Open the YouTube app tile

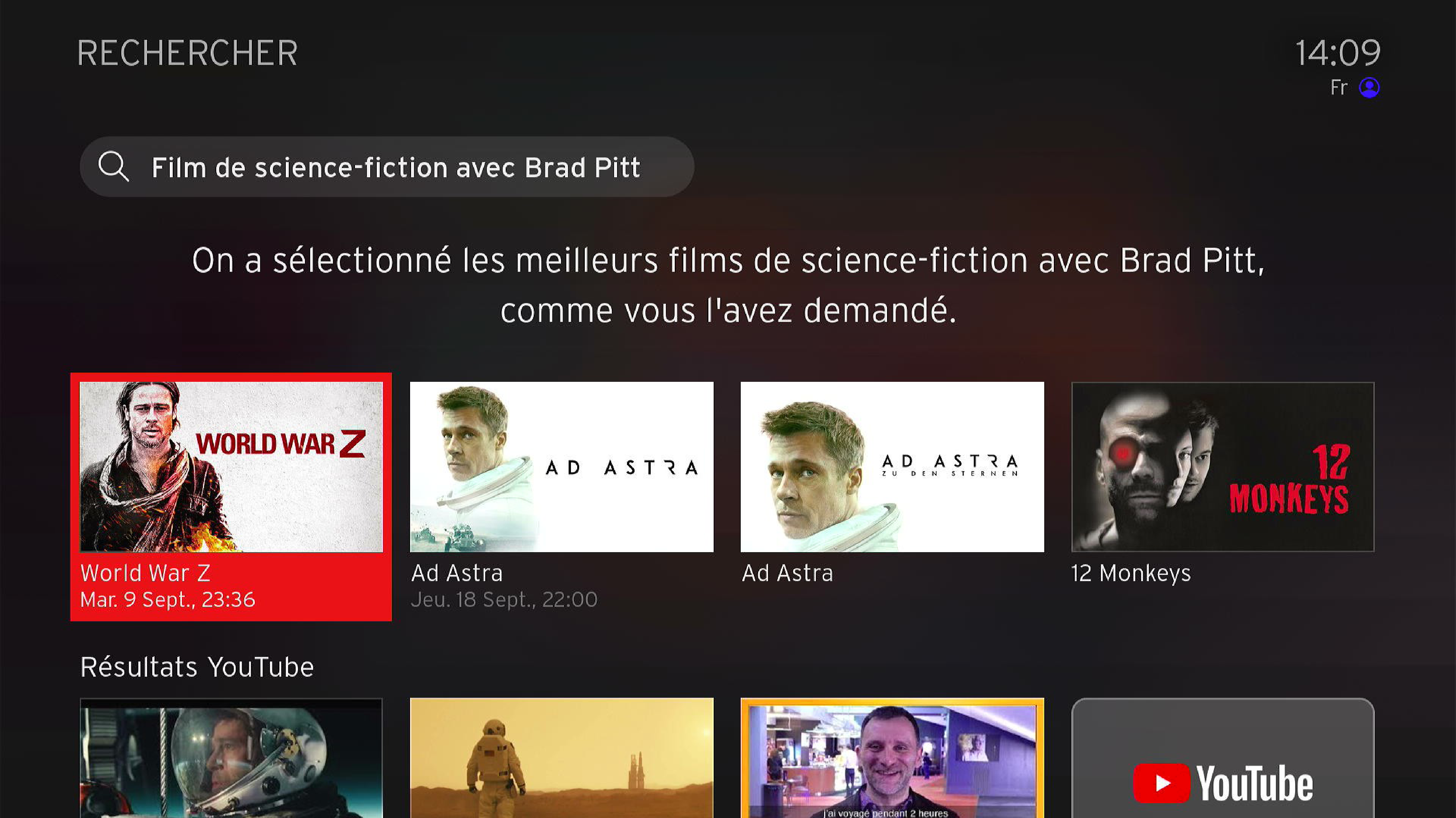click(1223, 758)
